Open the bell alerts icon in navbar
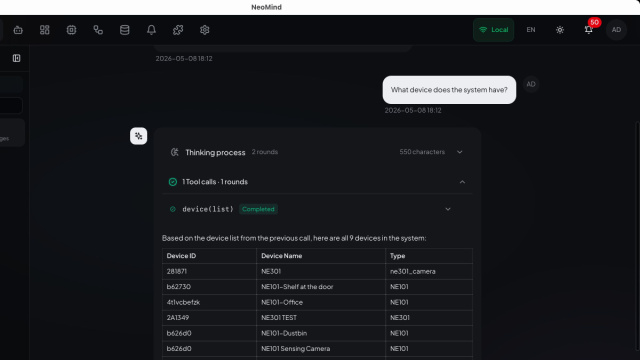 pyautogui.click(x=151, y=30)
